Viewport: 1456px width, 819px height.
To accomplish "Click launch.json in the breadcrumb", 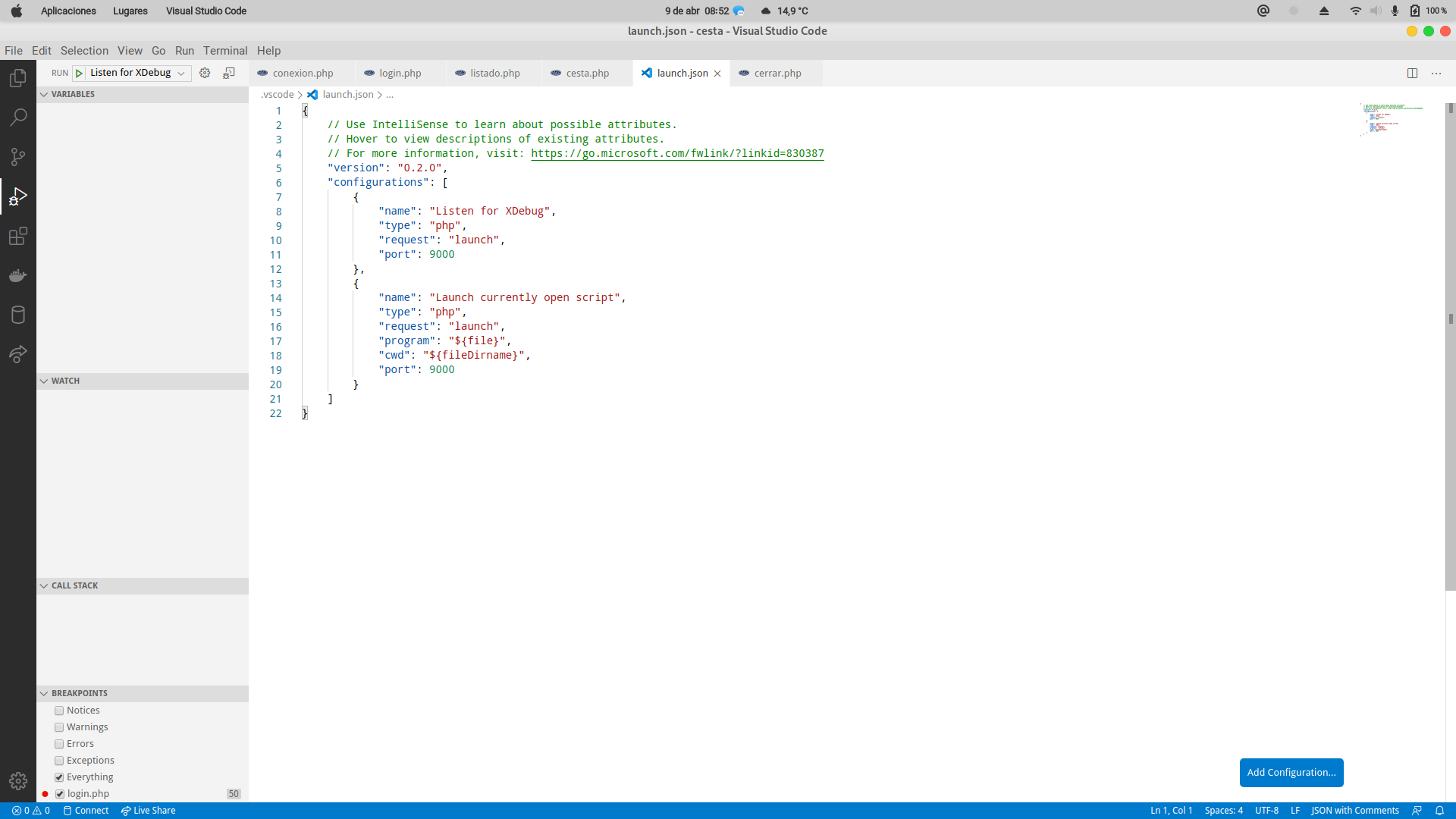I will pos(347,95).
